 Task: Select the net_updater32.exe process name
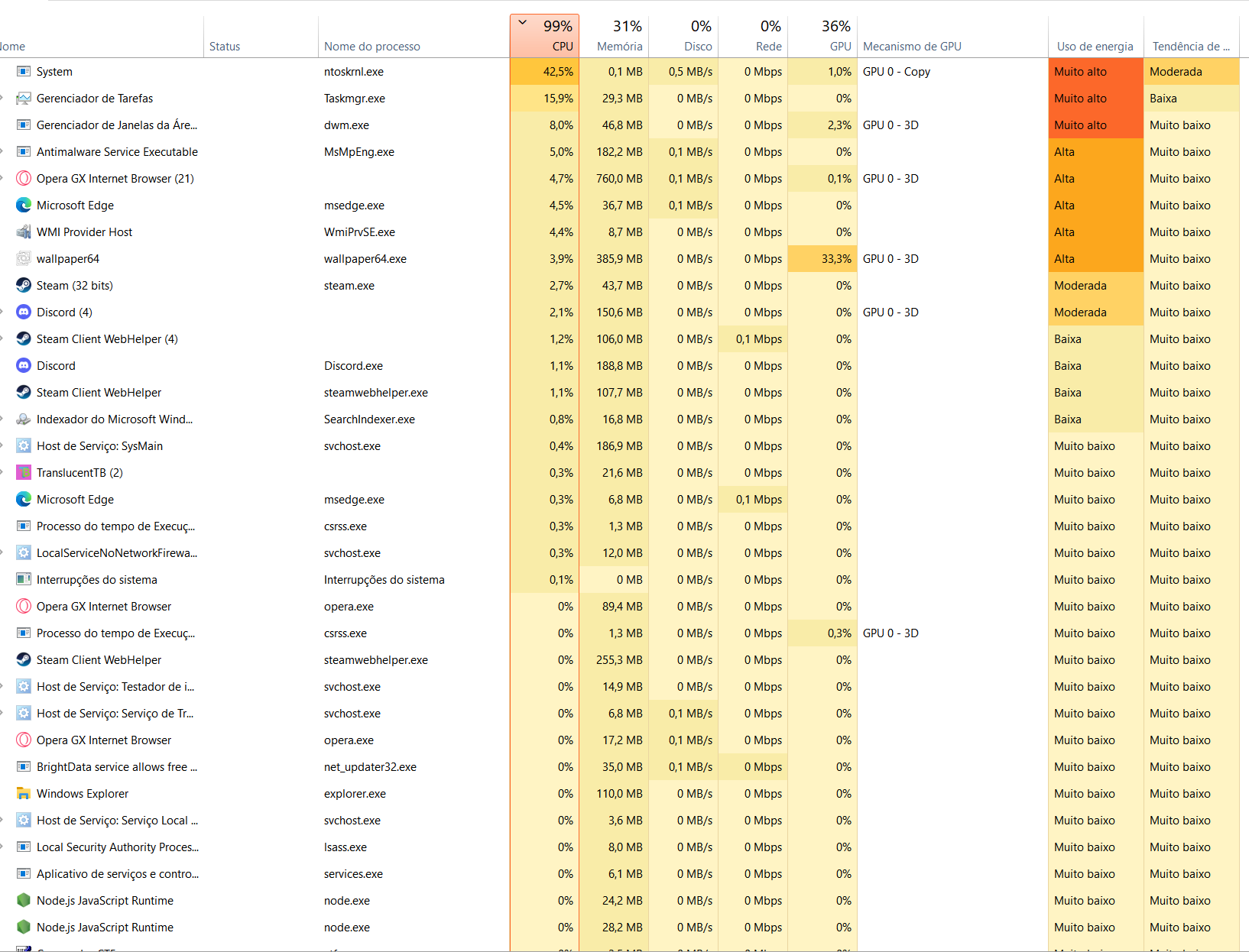click(x=370, y=767)
